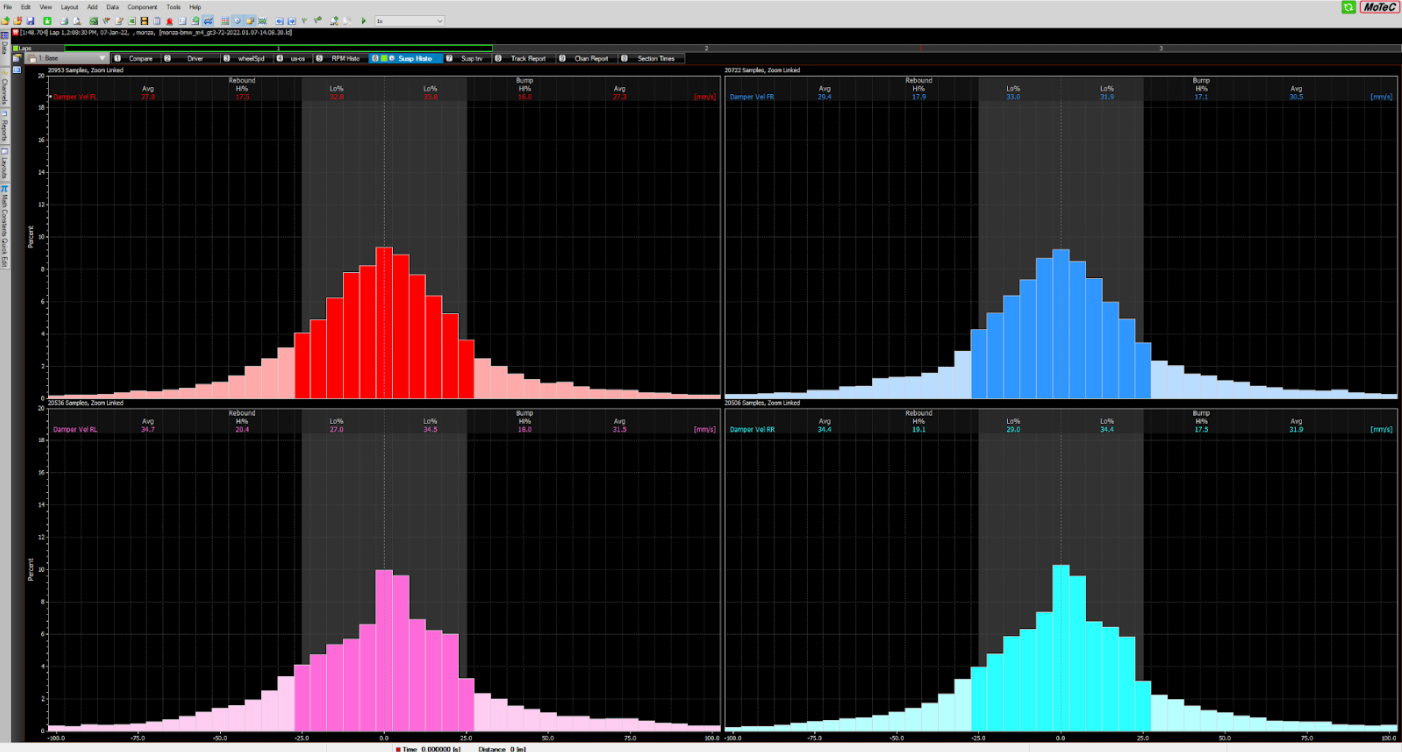Click the MoTeC logo
Image resolution: width=1402 pixels, height=752 pixels.
tap(1379, 7)
